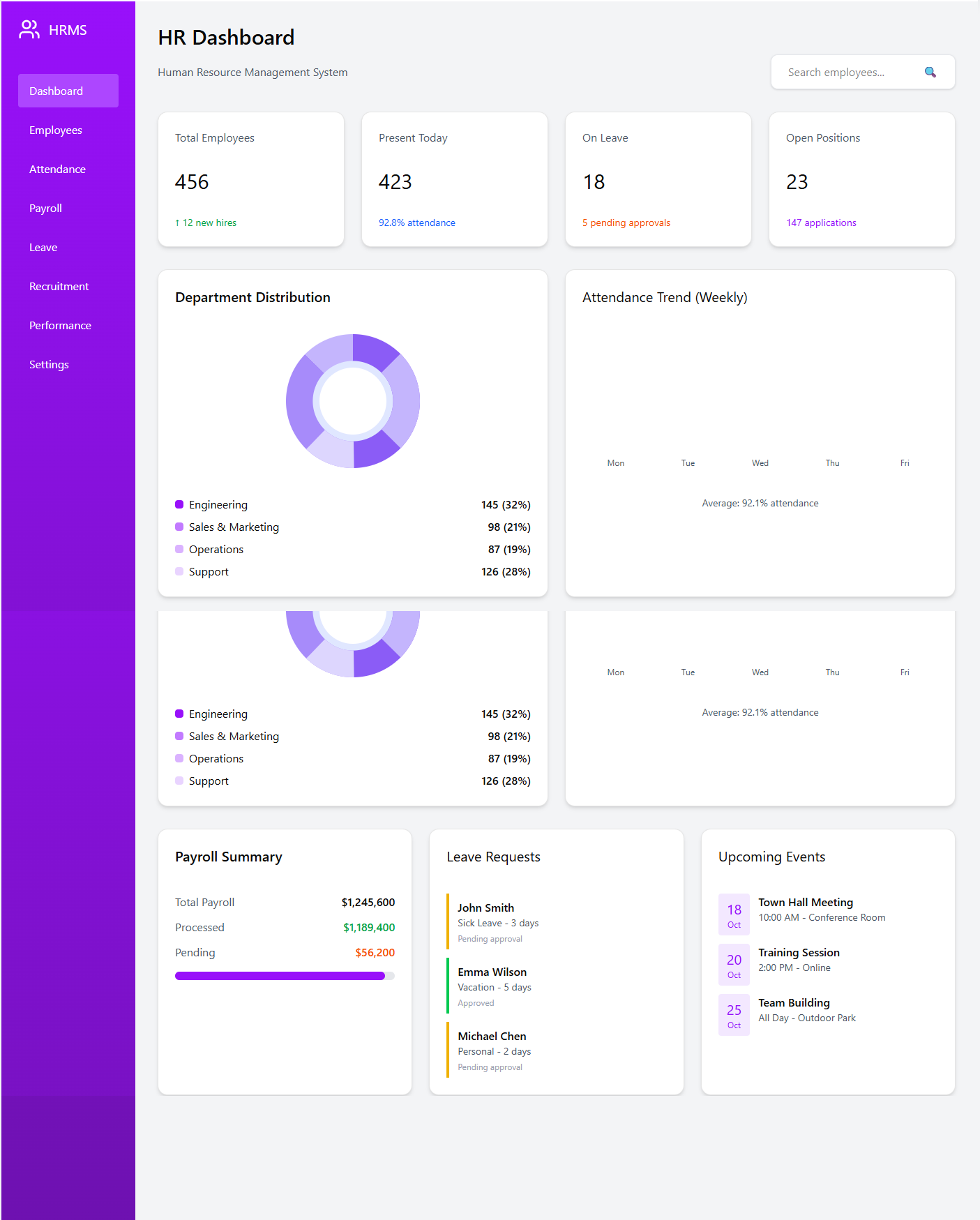Click the HRMS people logo icon
The image size is (980, 1220).
[29, 30]
